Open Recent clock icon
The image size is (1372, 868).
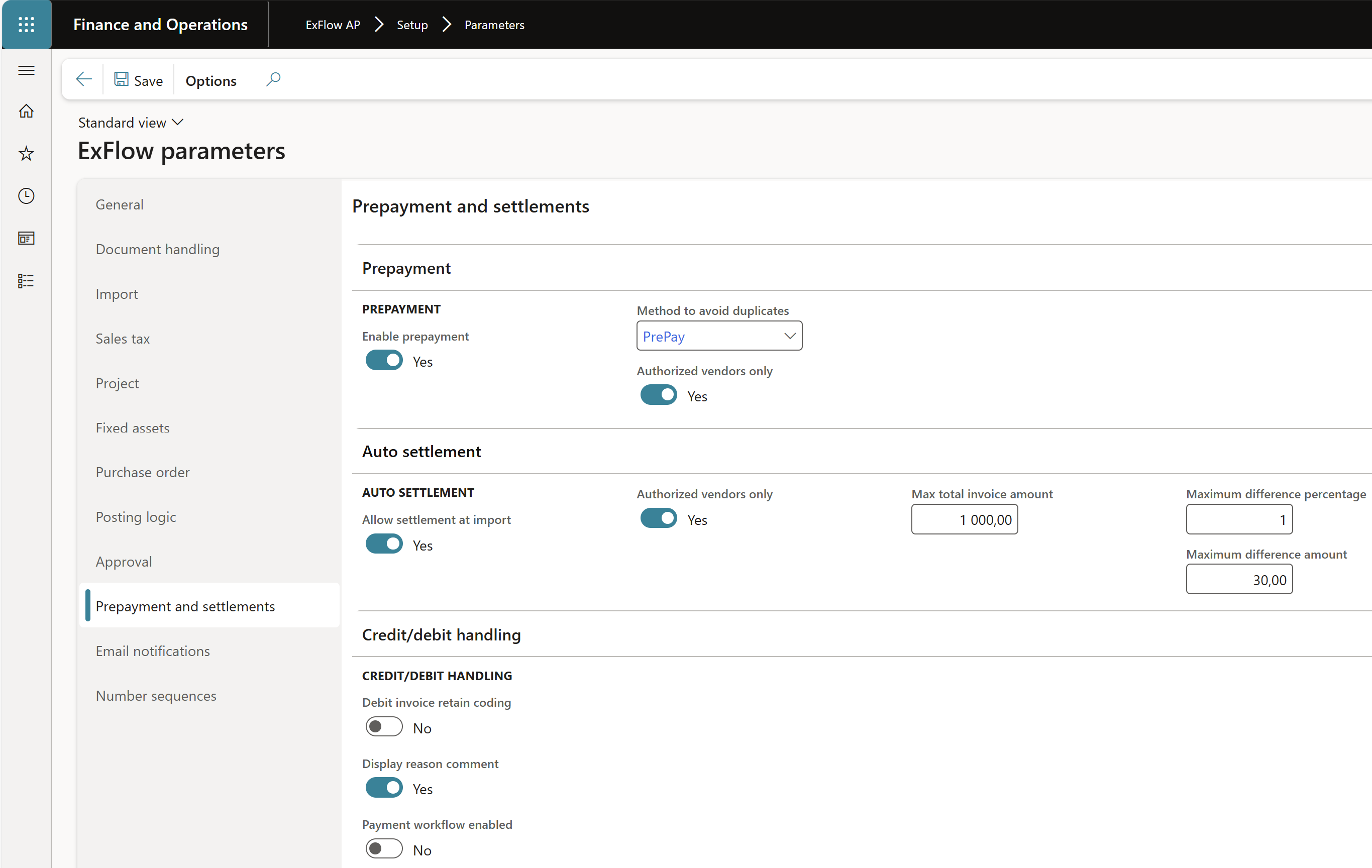point(26,196)
